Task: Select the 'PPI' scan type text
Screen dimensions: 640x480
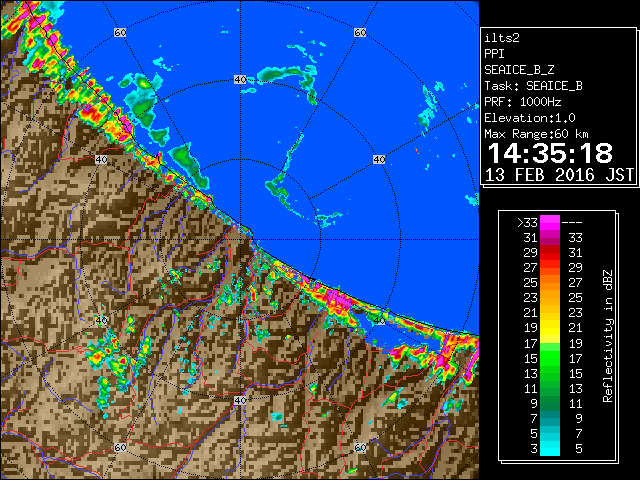Action: 494,54
